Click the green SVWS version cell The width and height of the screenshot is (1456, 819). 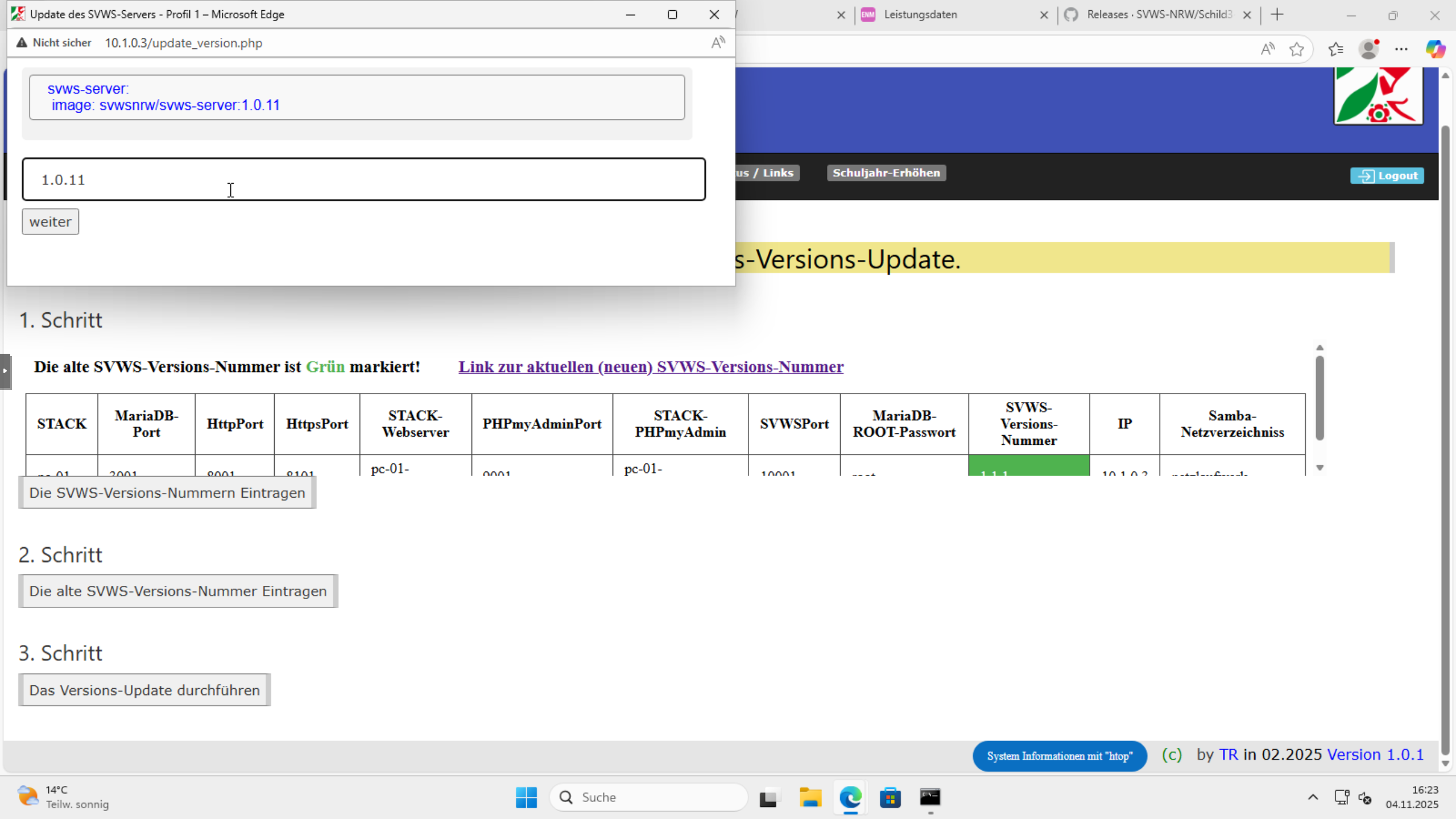(x=1029, y=465)
